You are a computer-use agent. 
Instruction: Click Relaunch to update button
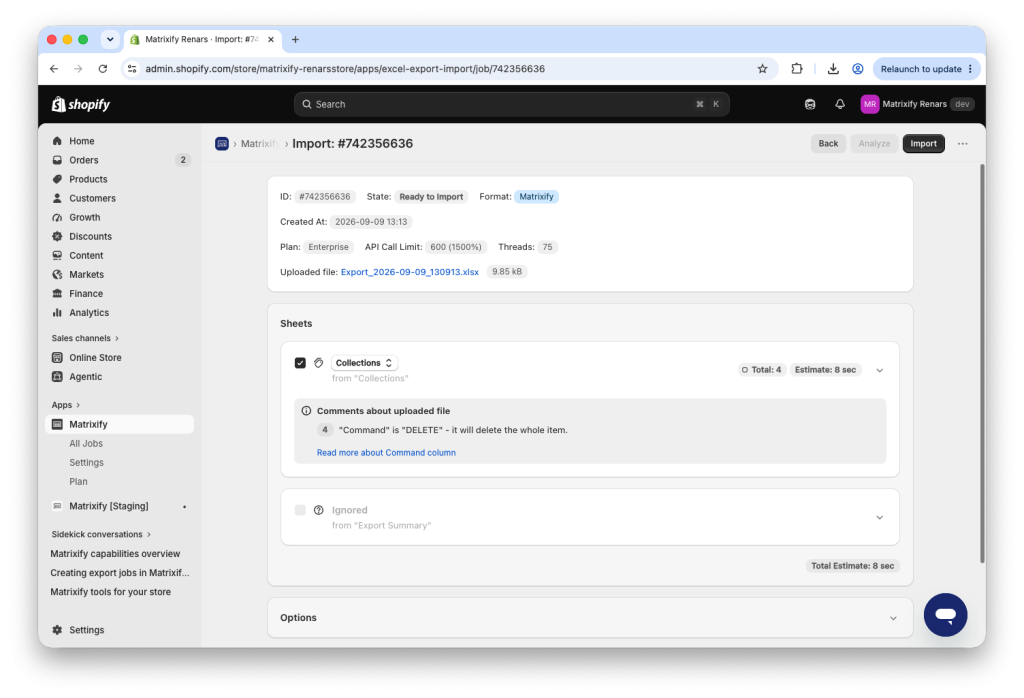[x=927, y=69]
